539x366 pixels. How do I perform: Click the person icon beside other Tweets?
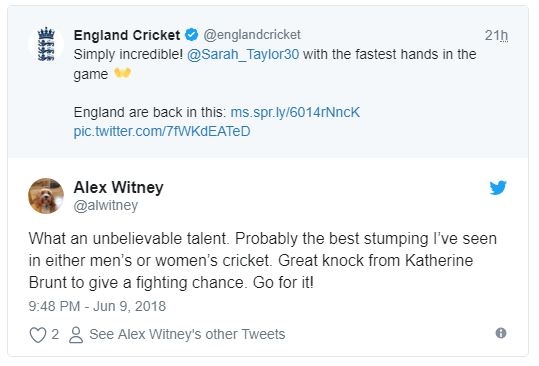(x=76, y=335)
